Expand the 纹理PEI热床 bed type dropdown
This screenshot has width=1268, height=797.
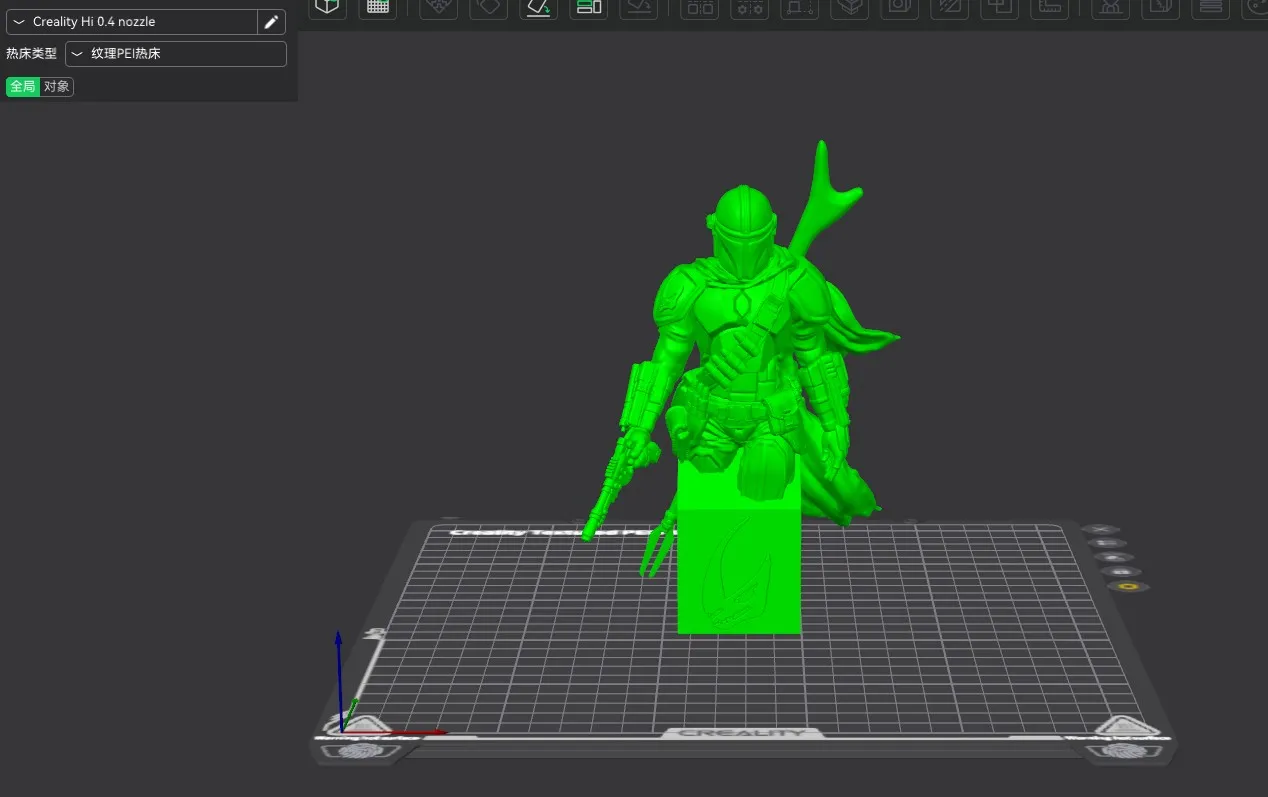tap(176, 54)
